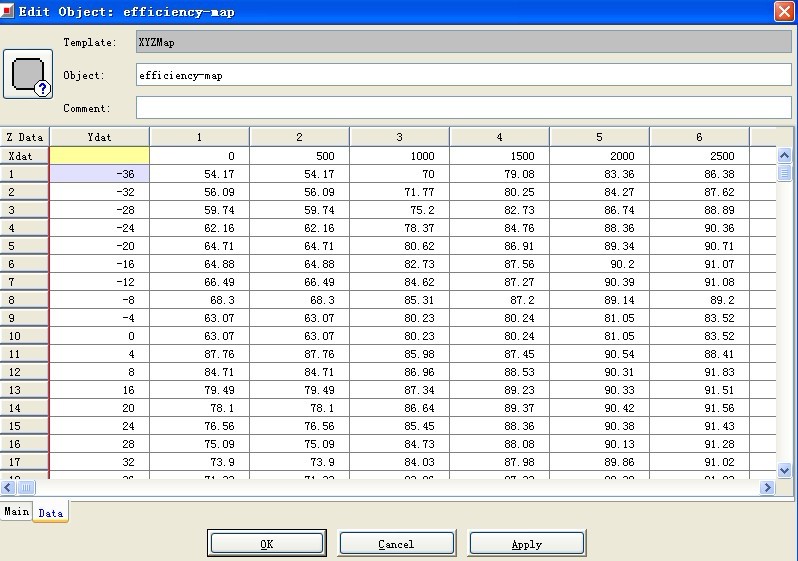798x561 pixels.
Task: Click the Z Data corner header
Action: click(25, 137)
